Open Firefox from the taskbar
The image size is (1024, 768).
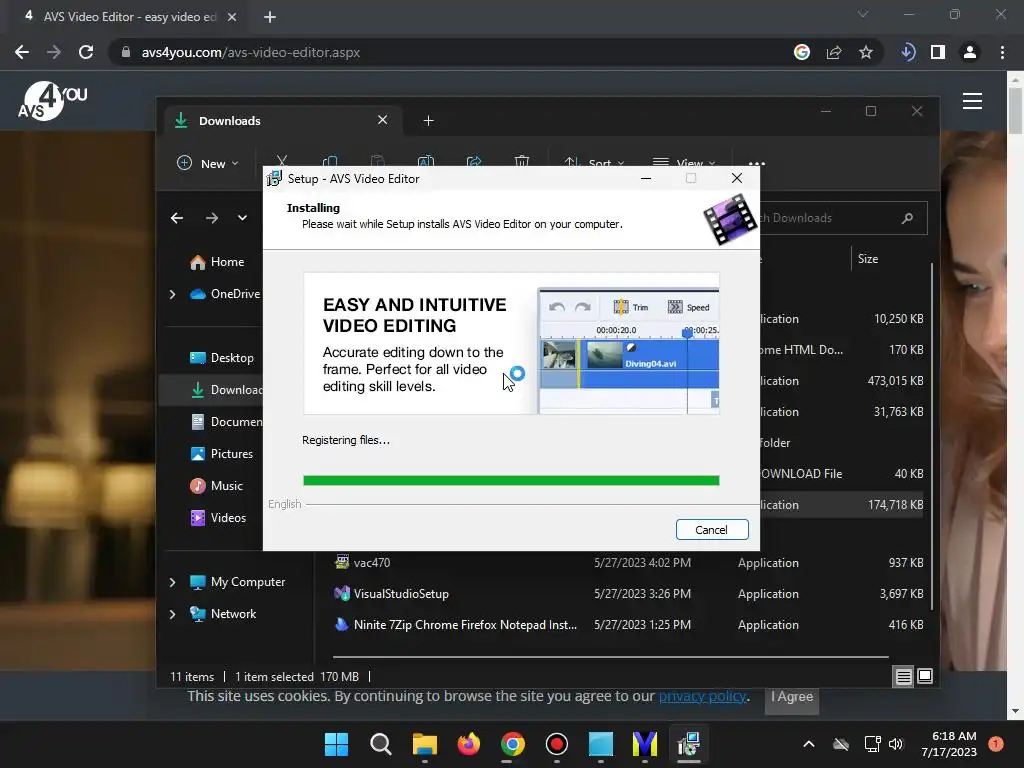pyautogui.click(x=469, y=744)
